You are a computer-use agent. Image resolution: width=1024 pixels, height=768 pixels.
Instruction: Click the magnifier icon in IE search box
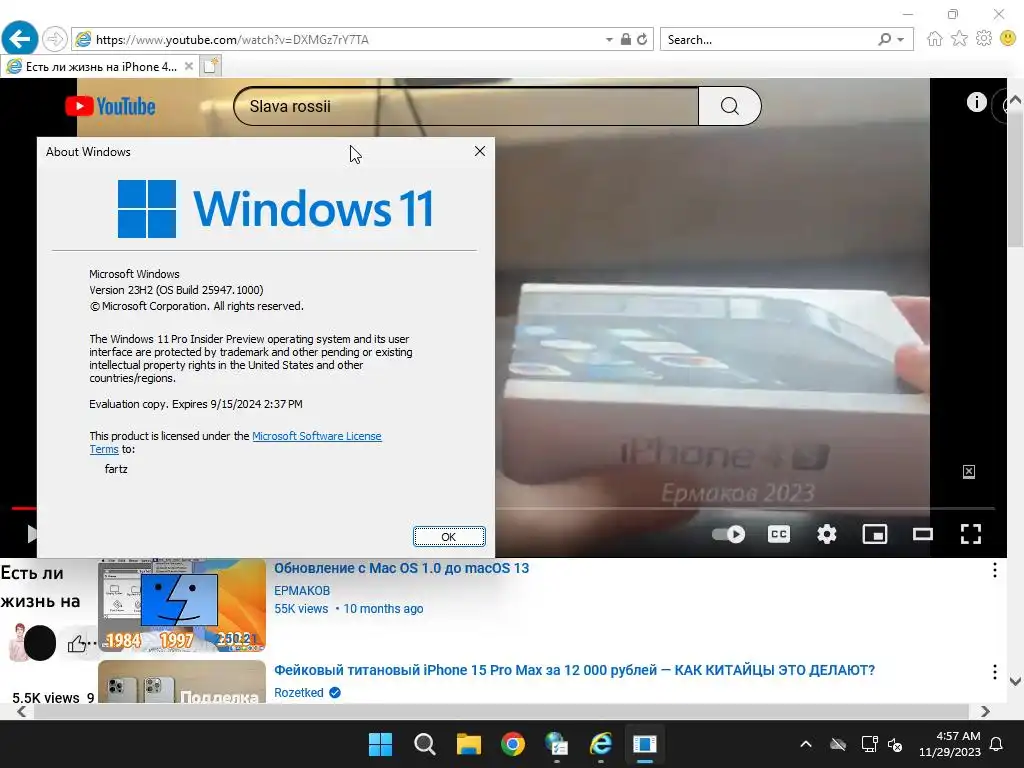click(x=884, y=39)
